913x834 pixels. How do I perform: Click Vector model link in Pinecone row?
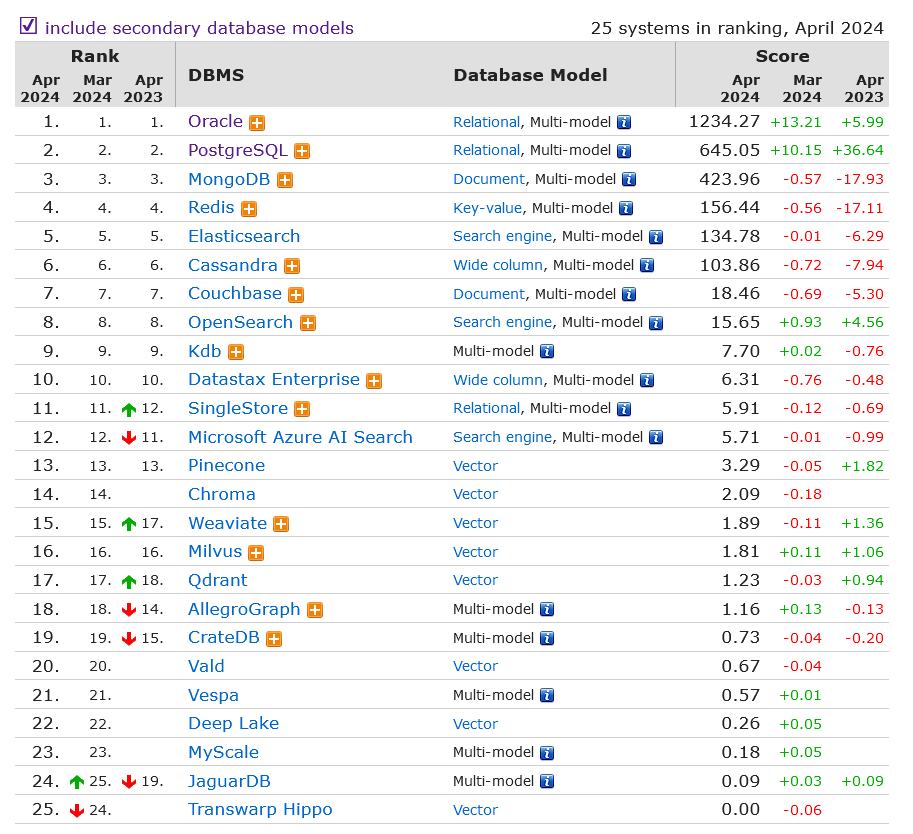coord(475,466)
